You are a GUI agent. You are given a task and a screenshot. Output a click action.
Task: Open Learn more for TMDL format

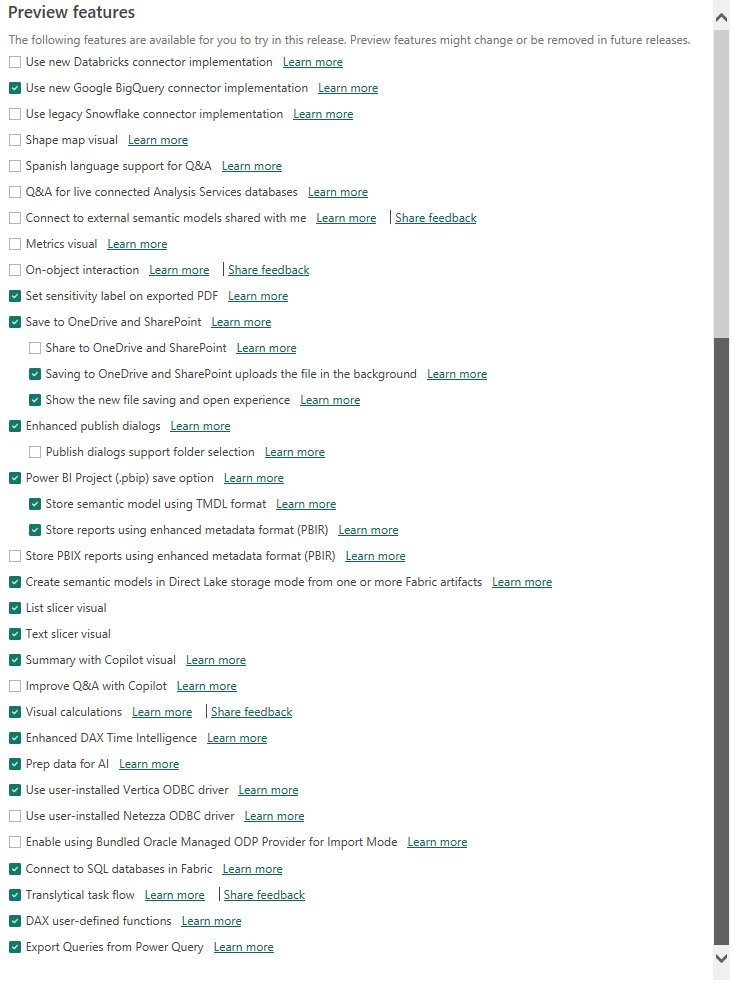click(x=306, y=504)
